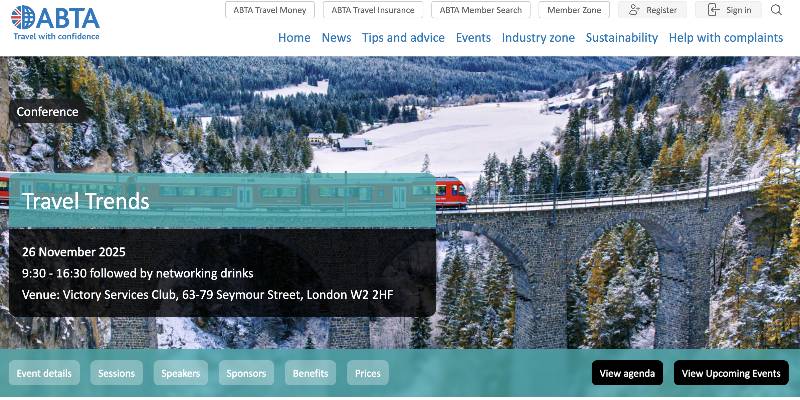Screen dimensions: 800x400
Task: Select Tips and advice menu
Action: coord(403,38)
